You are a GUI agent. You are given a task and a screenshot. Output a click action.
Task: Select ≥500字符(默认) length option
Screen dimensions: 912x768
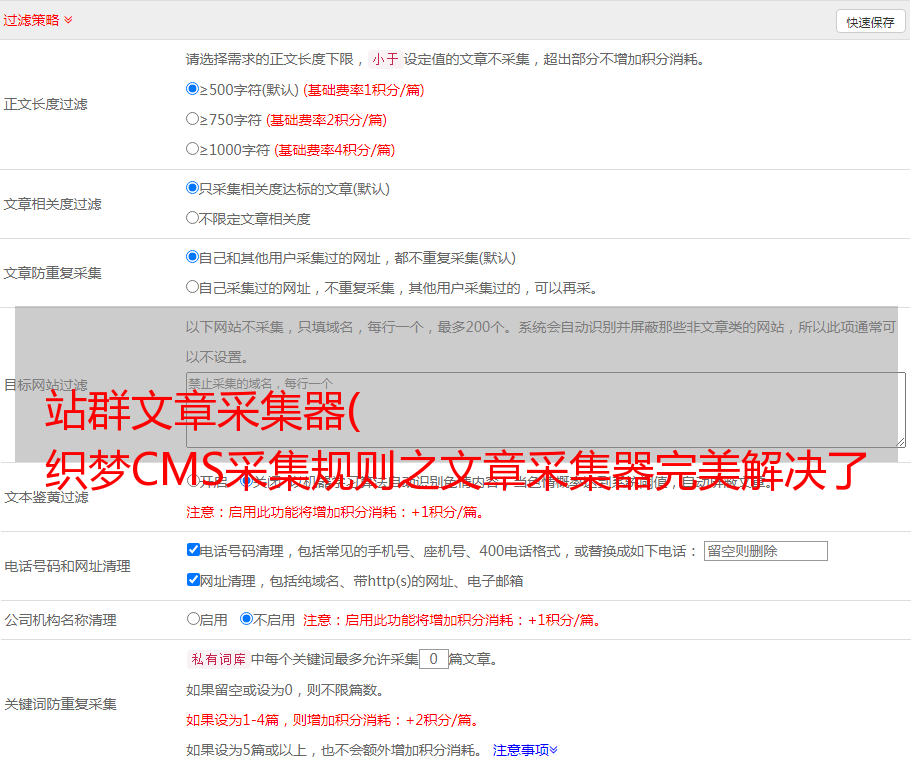[192, 89]
